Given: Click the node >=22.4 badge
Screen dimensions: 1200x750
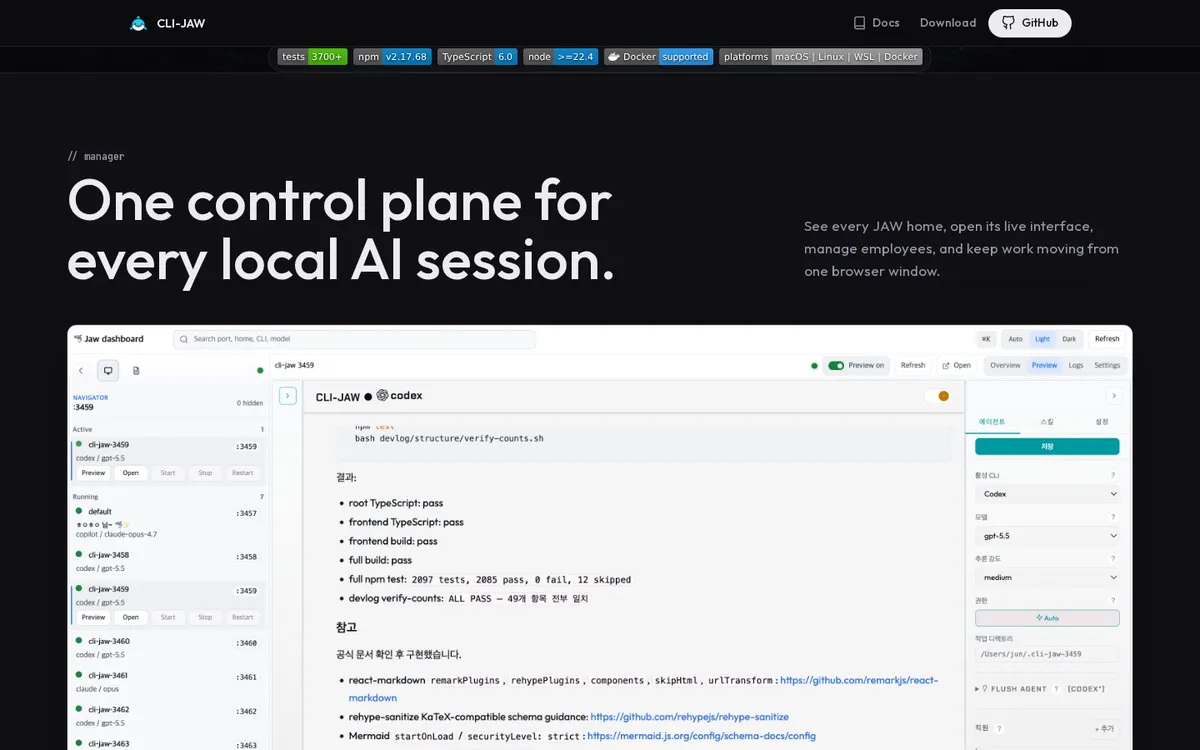Looking at the screenshot, I should 560,57.
